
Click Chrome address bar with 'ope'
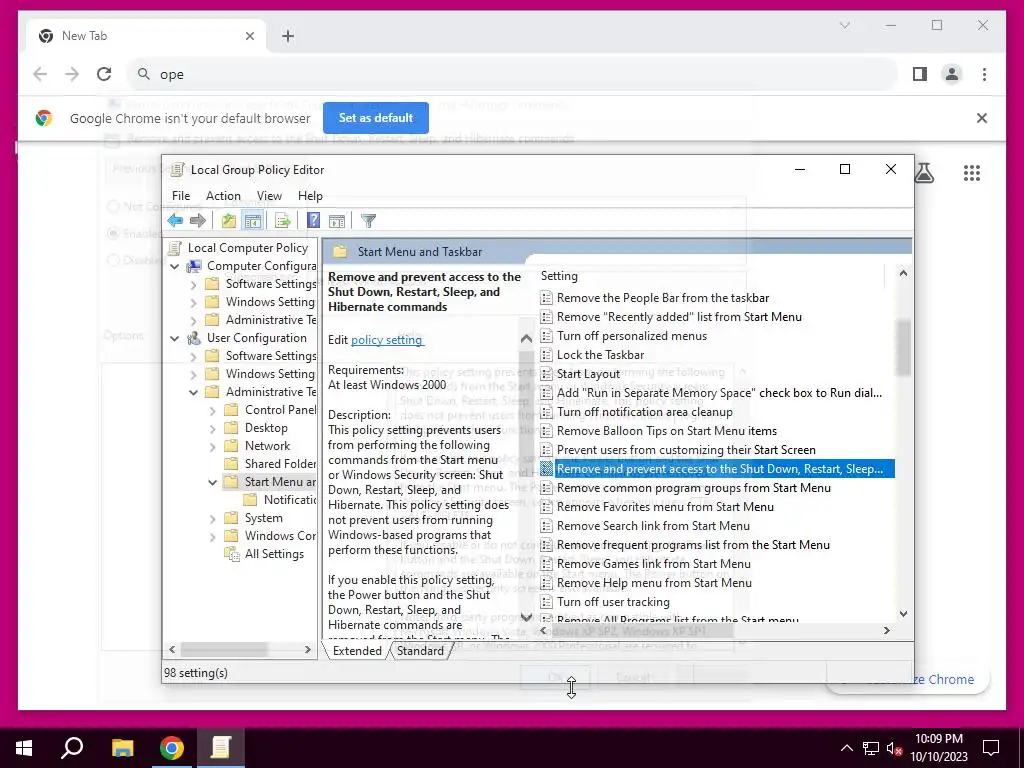point(513,74)
